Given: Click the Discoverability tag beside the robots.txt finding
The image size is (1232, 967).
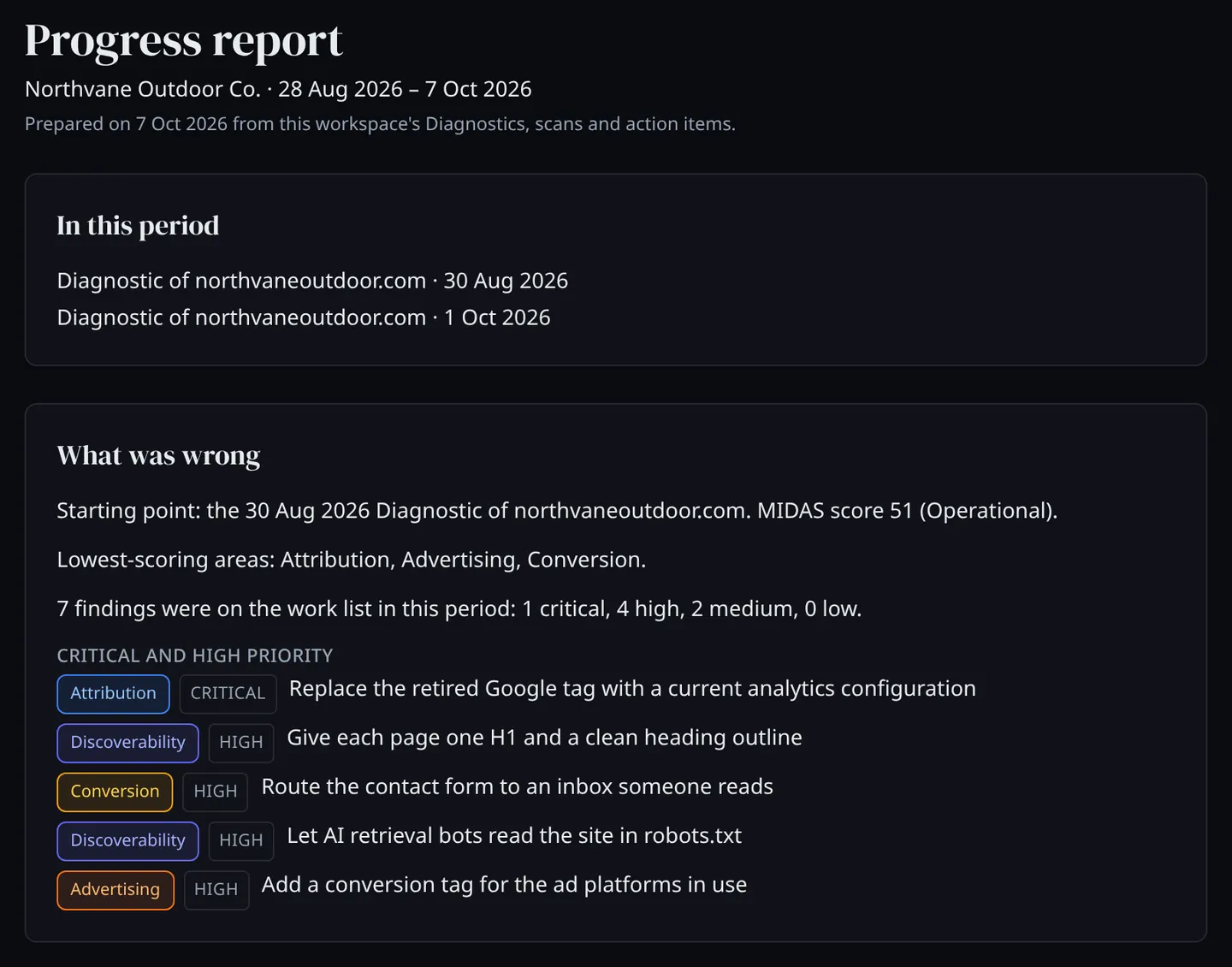Looking at the screenshot, I should tap(127, 840).
